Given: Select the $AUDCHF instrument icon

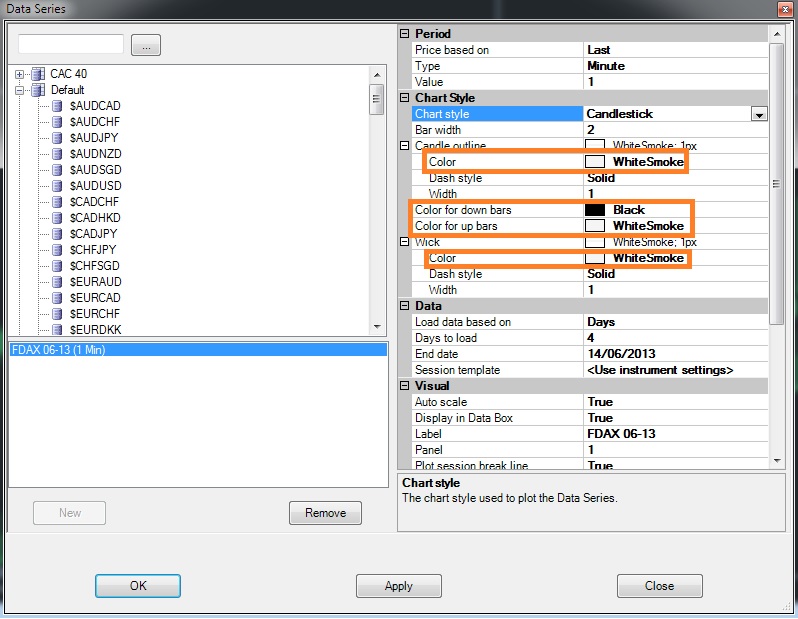Looking at the screenshot, I should (58, 122).
